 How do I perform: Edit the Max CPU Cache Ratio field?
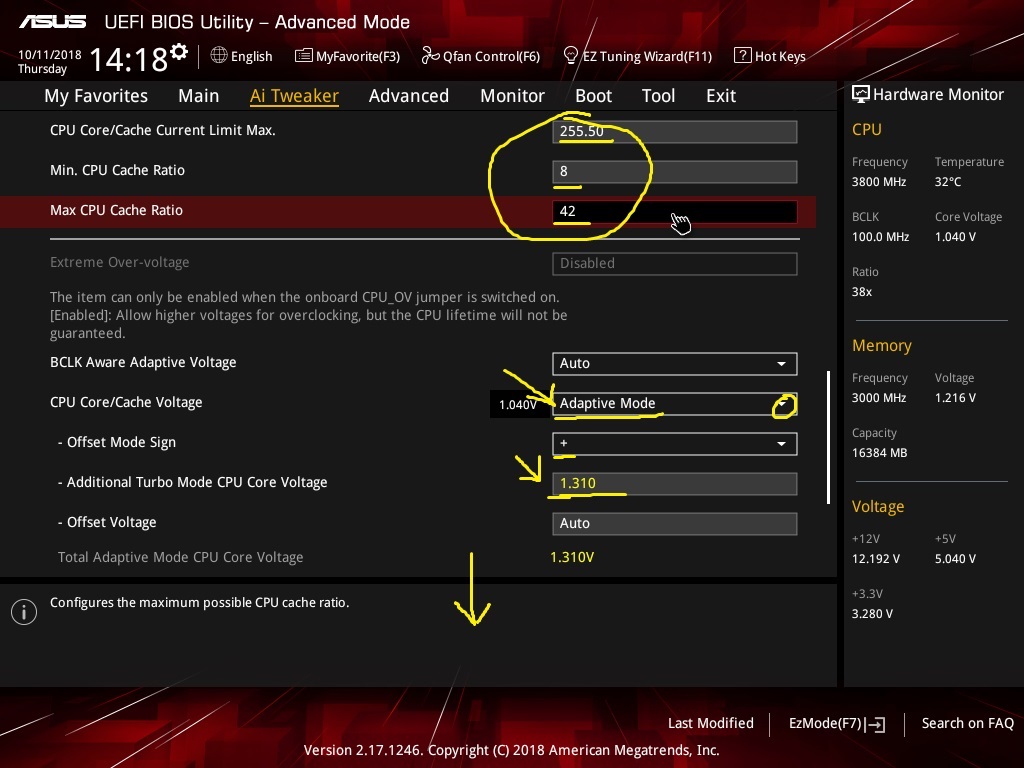click(675, 212)
